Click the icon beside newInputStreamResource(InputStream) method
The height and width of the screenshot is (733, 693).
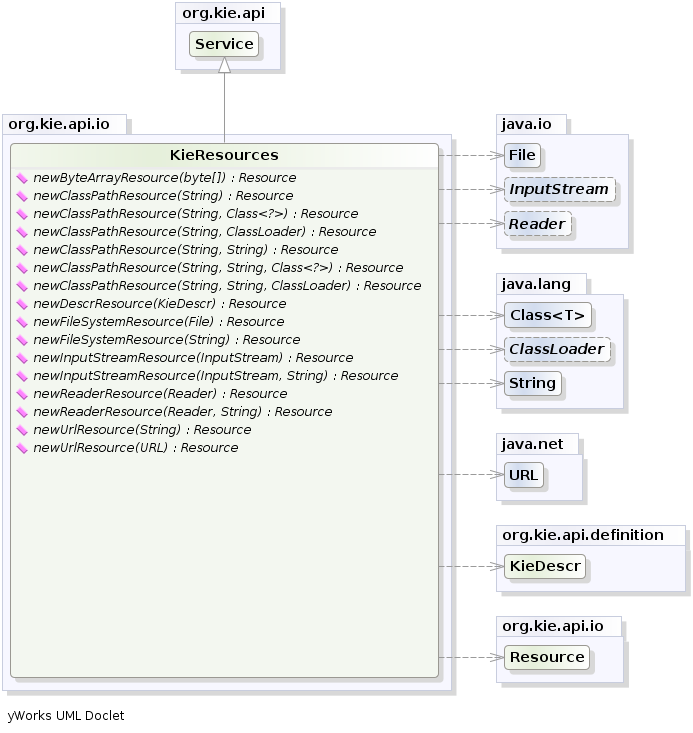pos(23,358)
